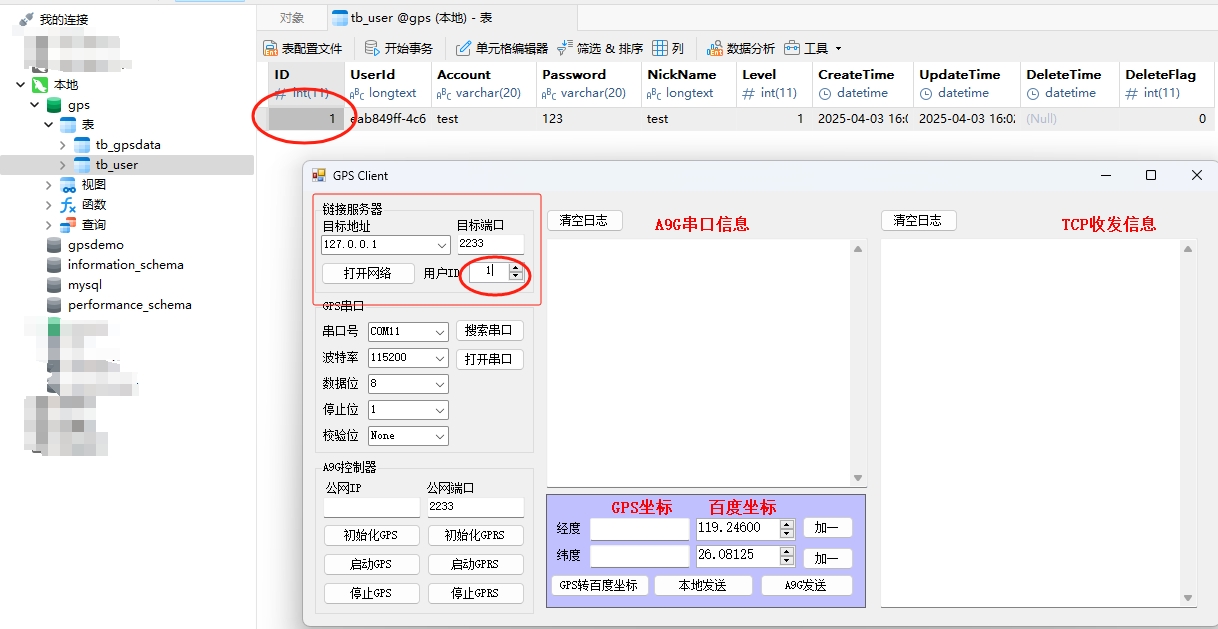The width and height of the screenshot is (1218, 629).
Task: Open the 工具 tools dropdown
Action: pyautogui.click(x=813, y=48)
